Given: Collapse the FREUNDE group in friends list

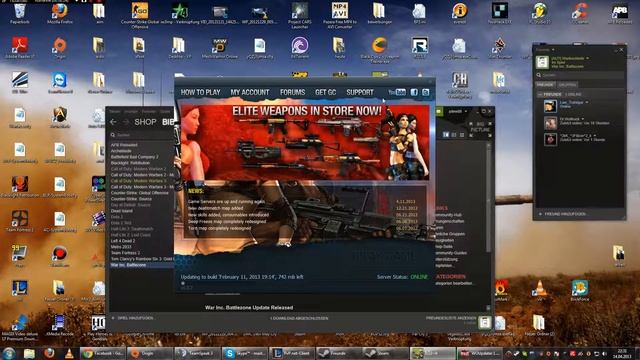Looking at the screenshot, I should click(x=540, y=94).
